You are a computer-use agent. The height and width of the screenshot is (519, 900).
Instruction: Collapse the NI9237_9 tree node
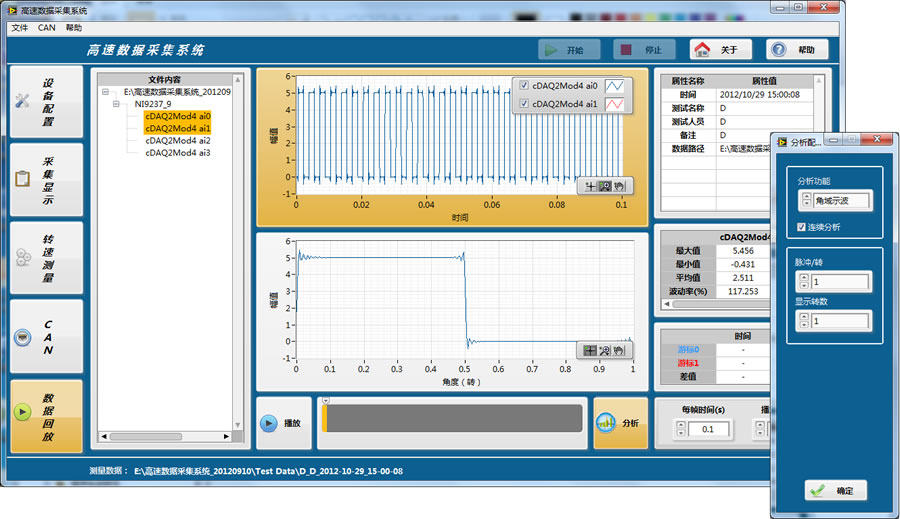click(116, 104)
